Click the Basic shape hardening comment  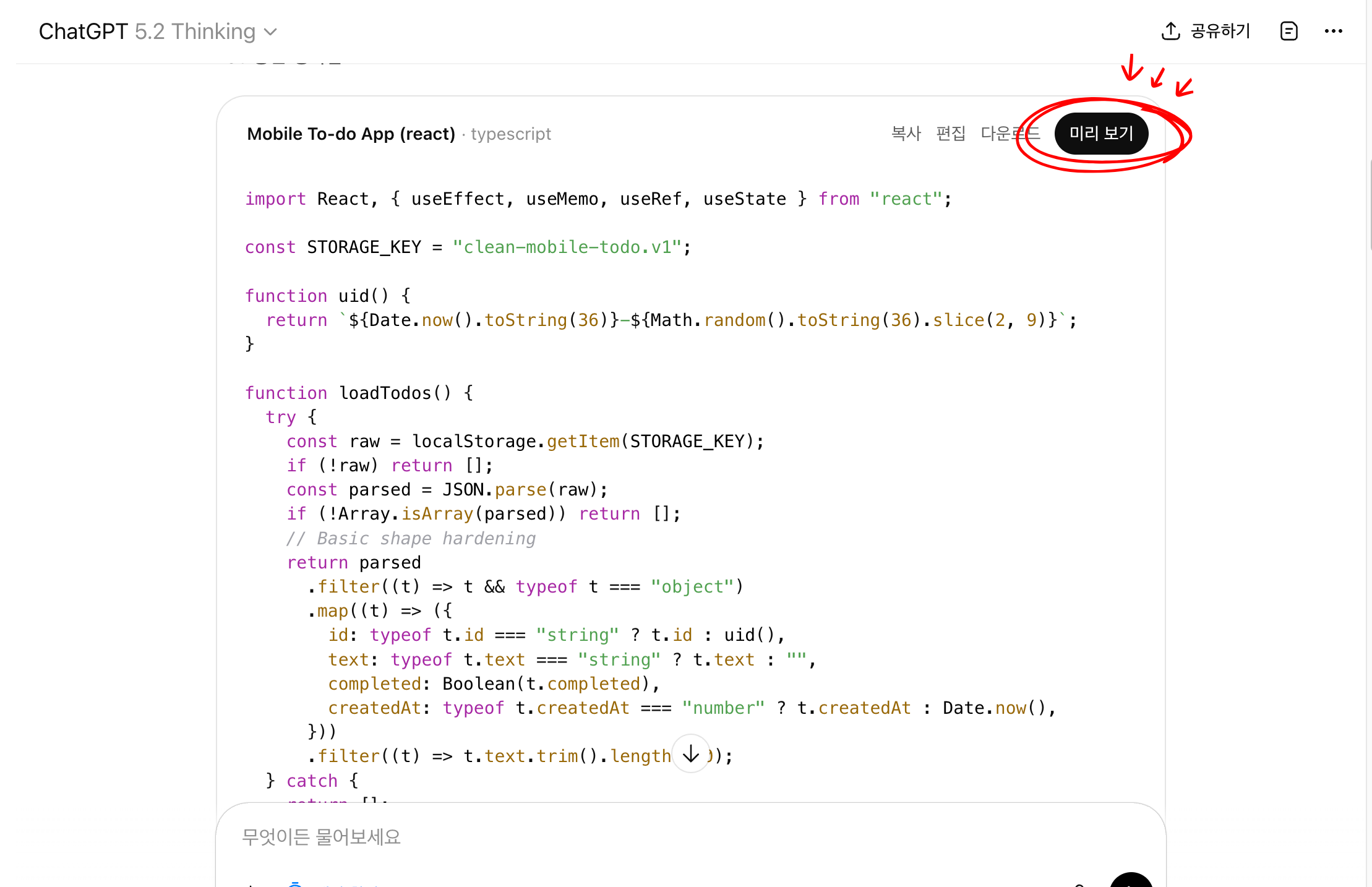tap(411, 539)
